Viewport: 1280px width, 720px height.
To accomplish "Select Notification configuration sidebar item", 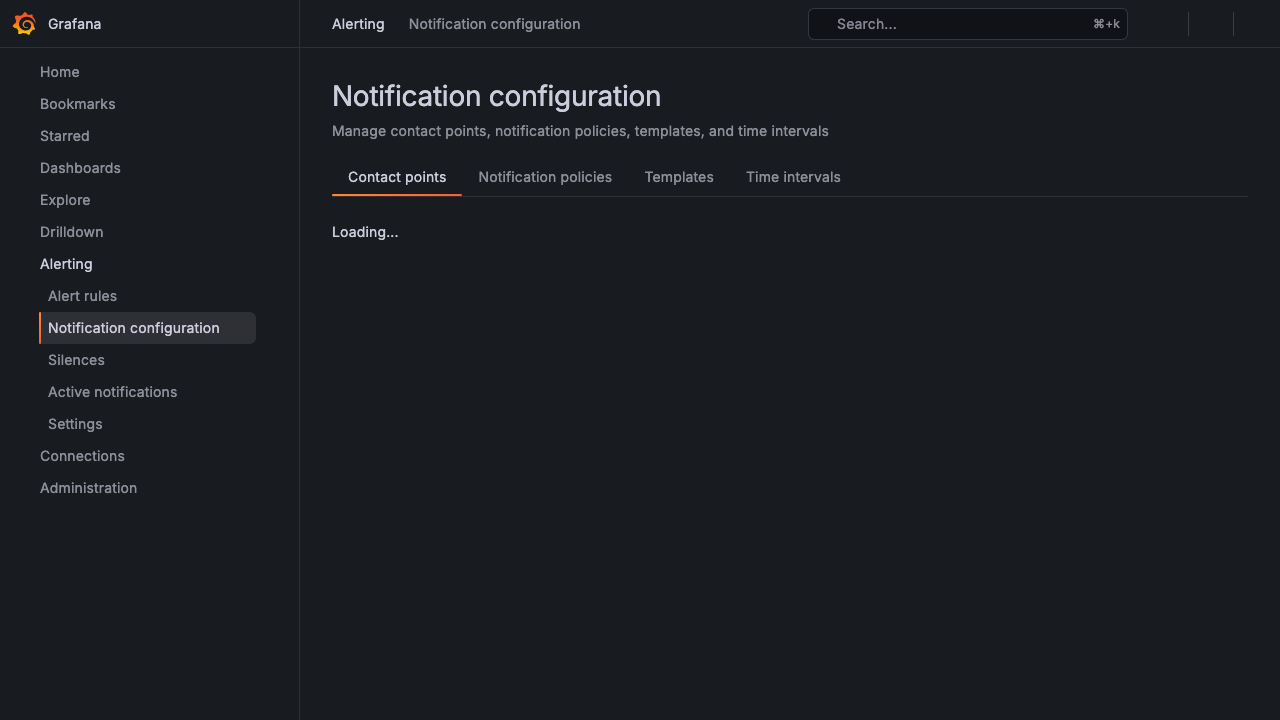I will [148, 328].
